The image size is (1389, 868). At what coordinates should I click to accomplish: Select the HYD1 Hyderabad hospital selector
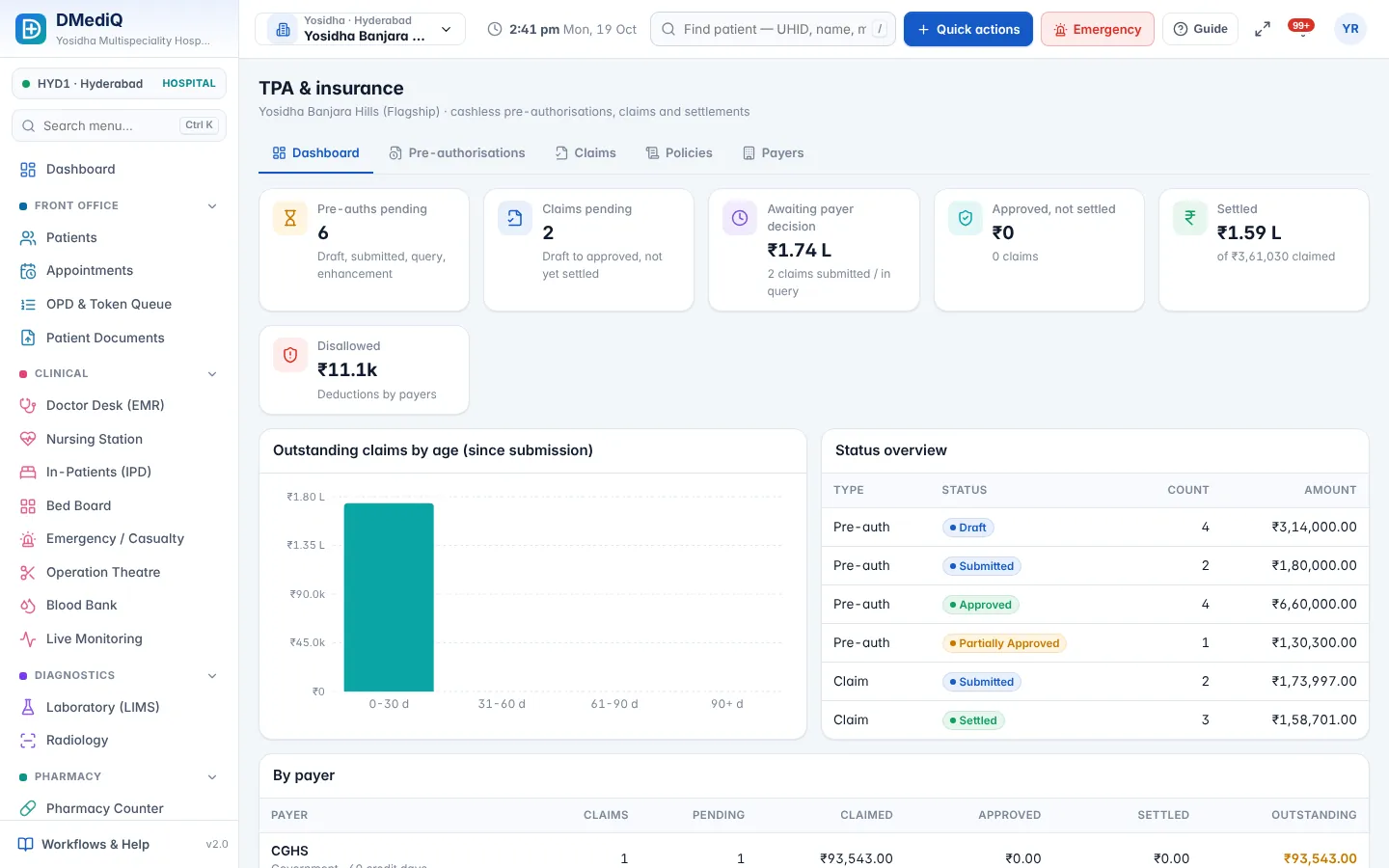coord(119,84)
